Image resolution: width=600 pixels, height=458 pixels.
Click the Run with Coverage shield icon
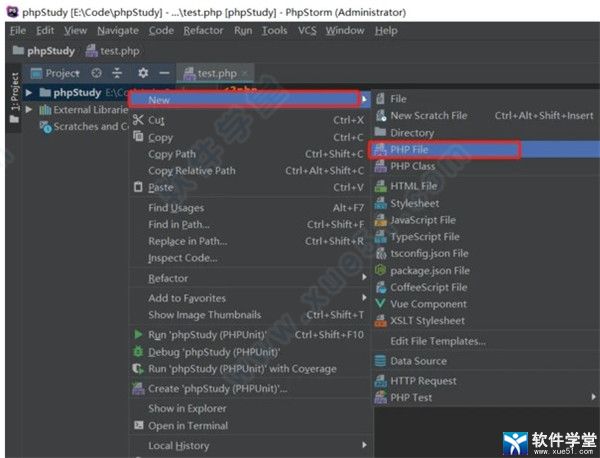point(138,369)
